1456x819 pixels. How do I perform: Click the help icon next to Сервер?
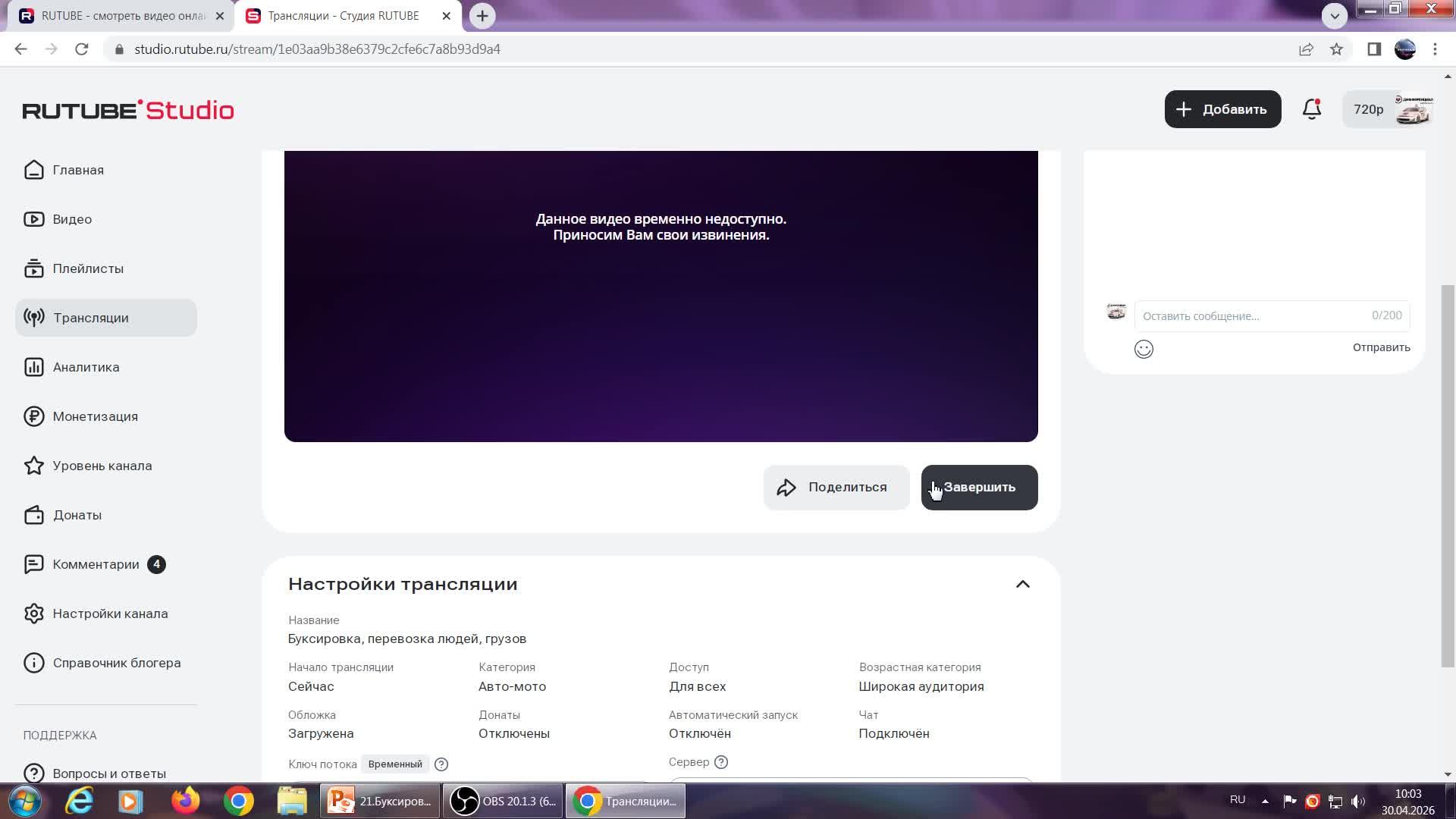[x=721, y=762]
